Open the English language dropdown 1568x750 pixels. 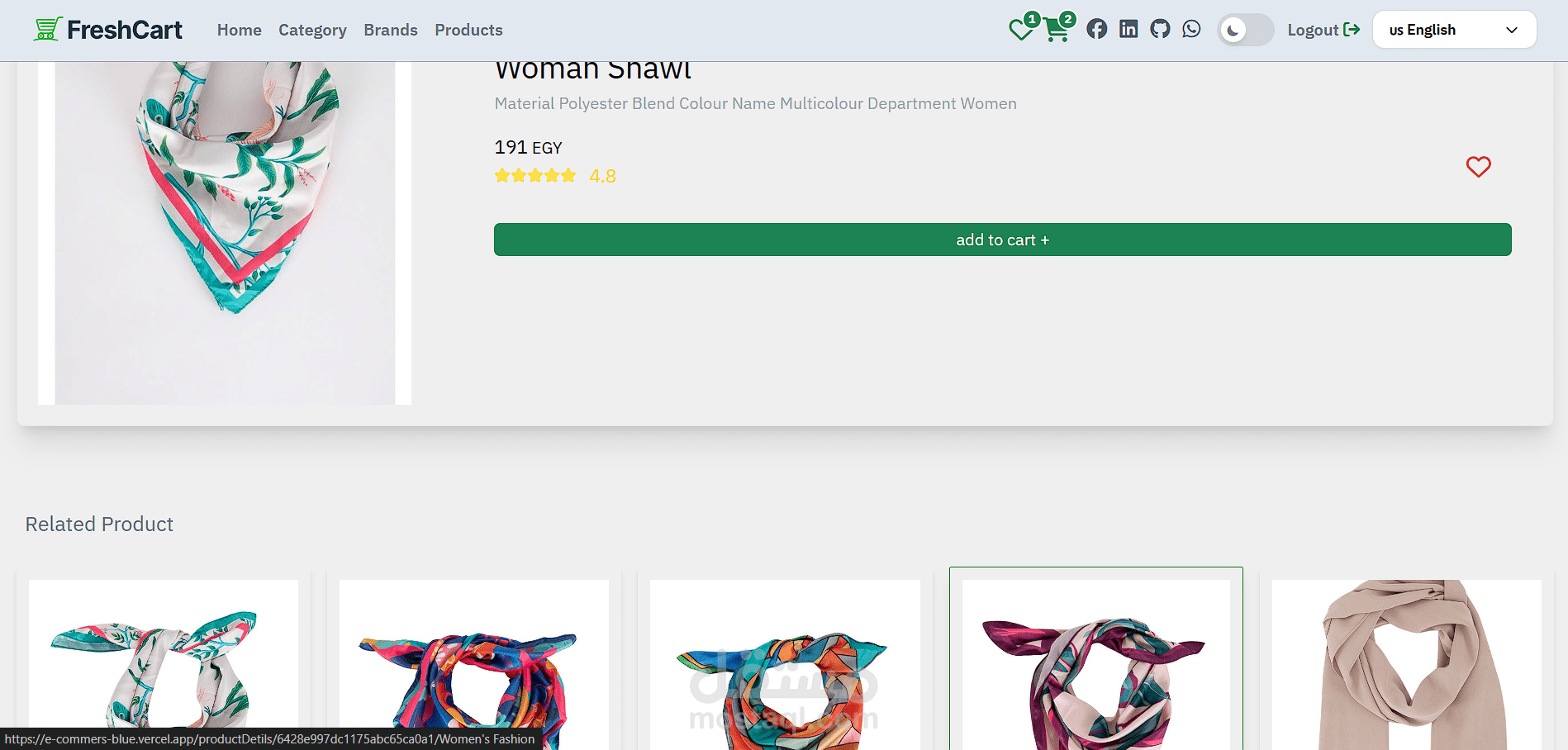(1454, 30)
